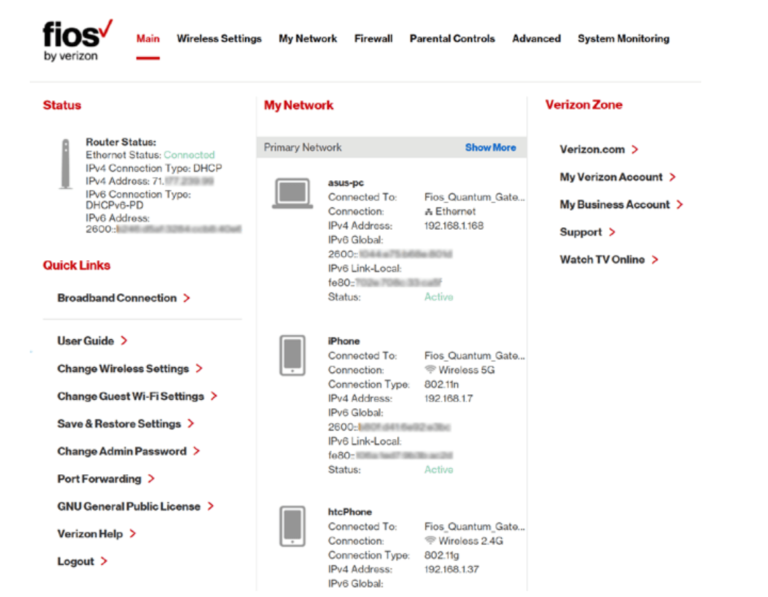Click the asus-pc laptop device icon

tap(292, 193)
